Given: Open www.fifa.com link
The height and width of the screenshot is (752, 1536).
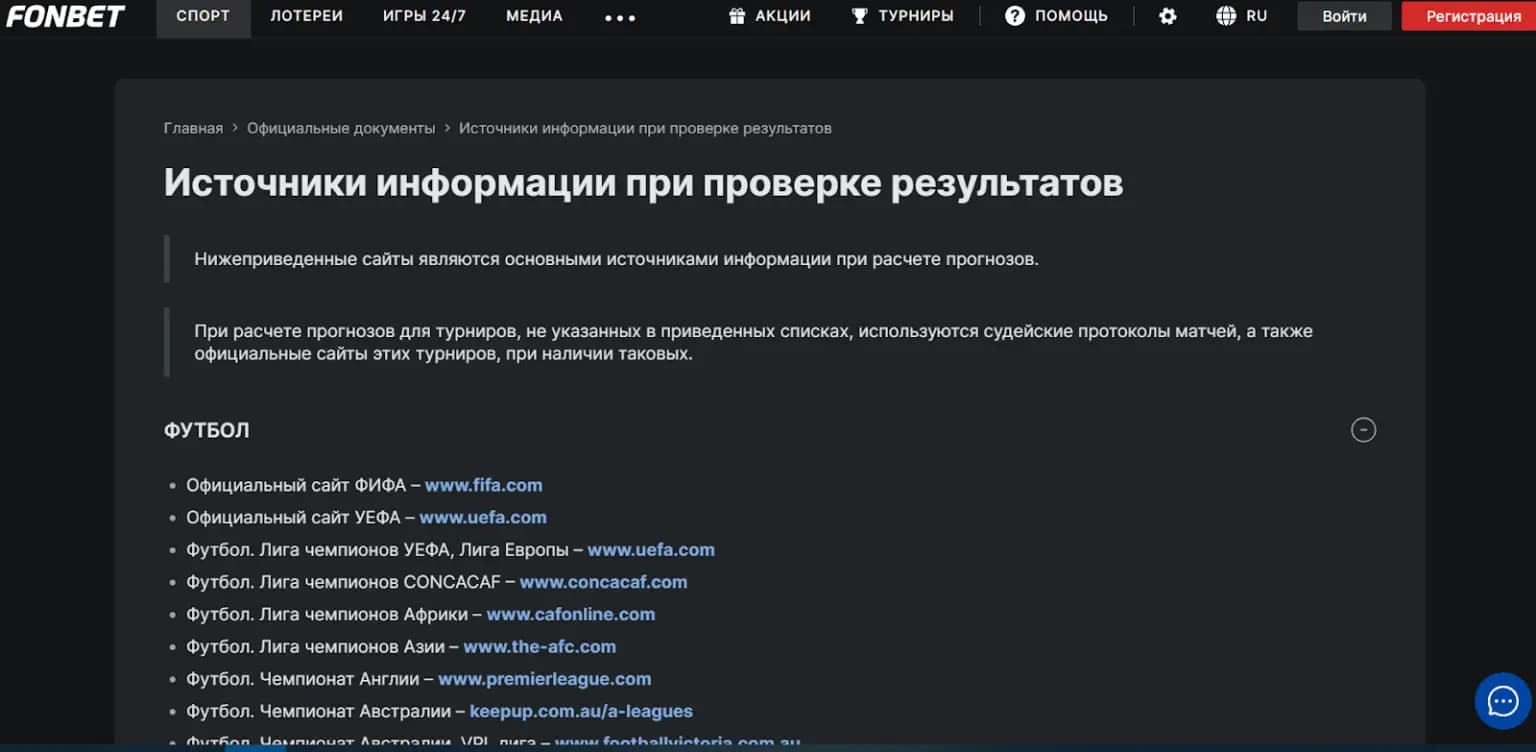Looking at the screenshot, I should point(484,485).
